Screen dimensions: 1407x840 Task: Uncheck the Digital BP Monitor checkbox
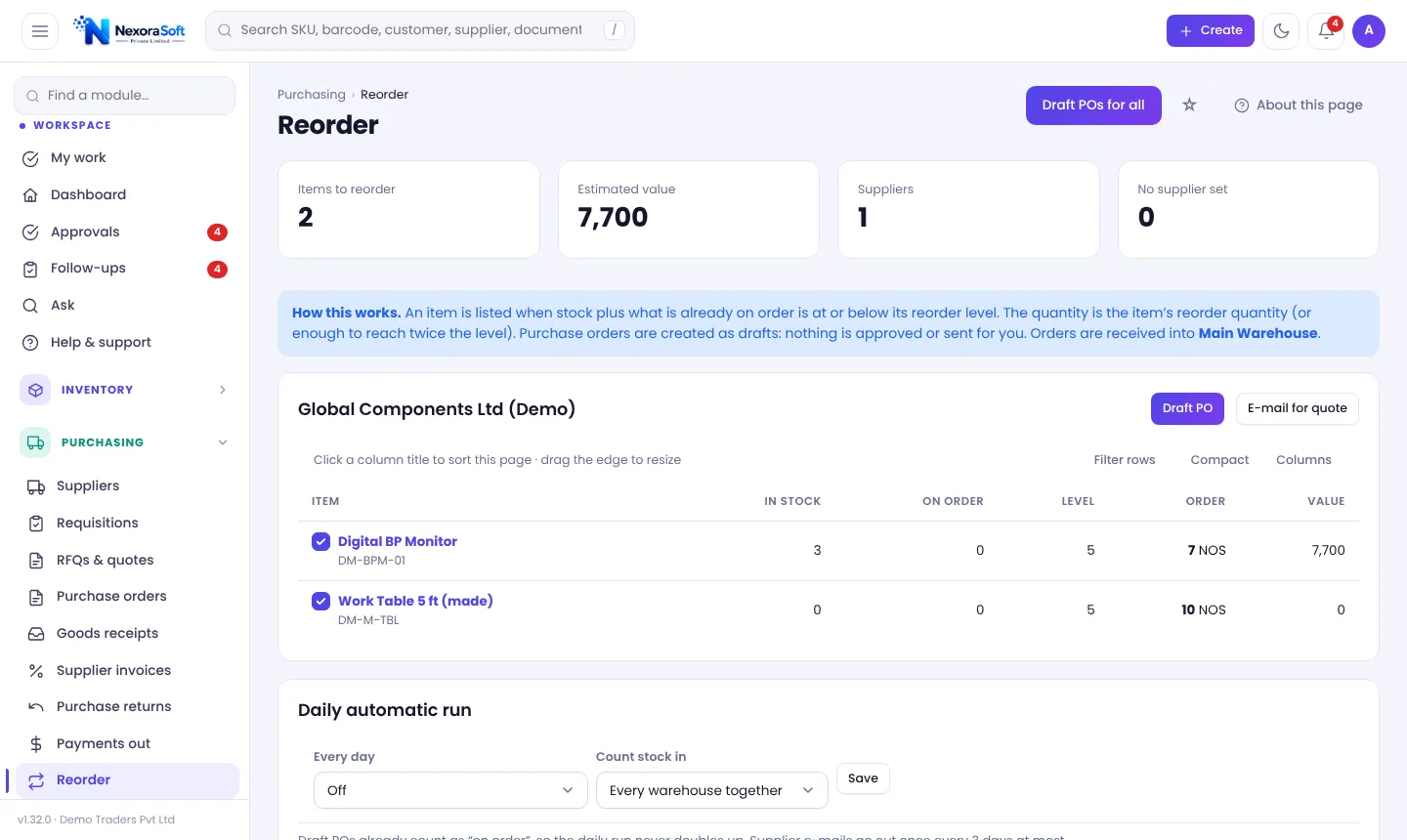(320, 541)
